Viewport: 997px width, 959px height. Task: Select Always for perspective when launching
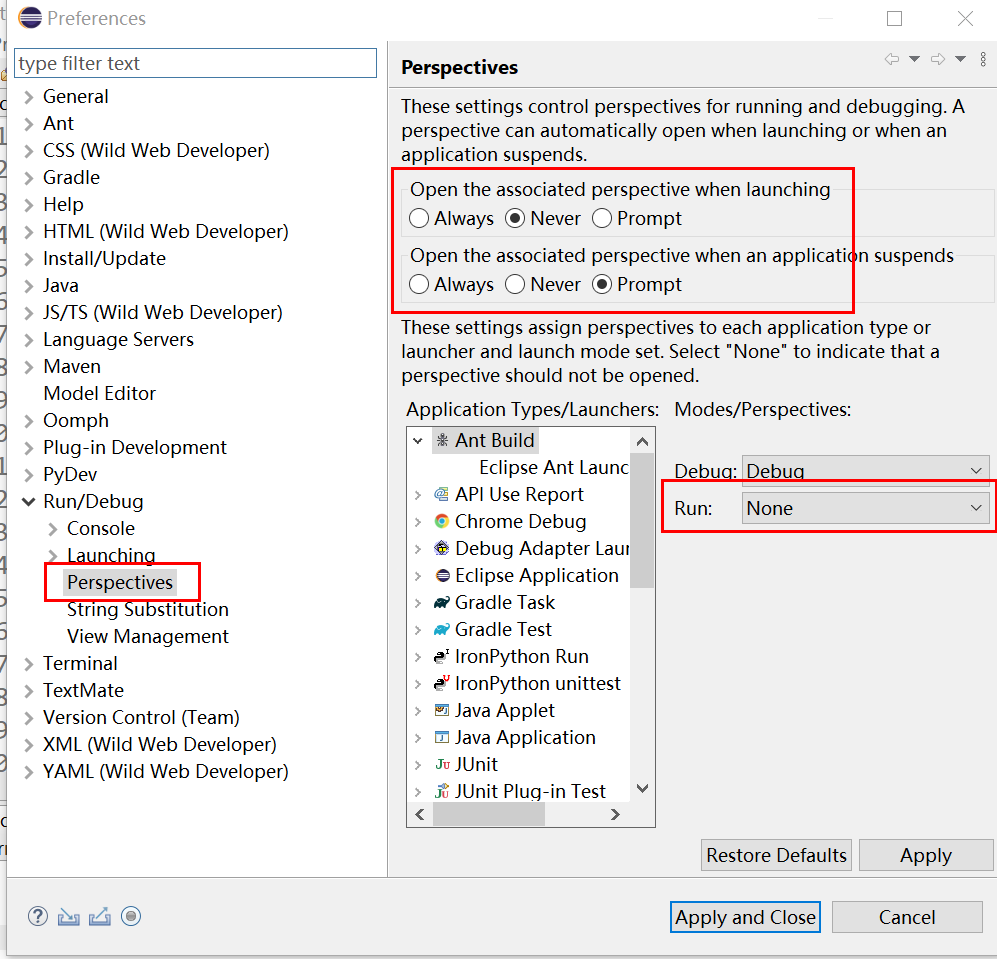[x=419, y=218]
